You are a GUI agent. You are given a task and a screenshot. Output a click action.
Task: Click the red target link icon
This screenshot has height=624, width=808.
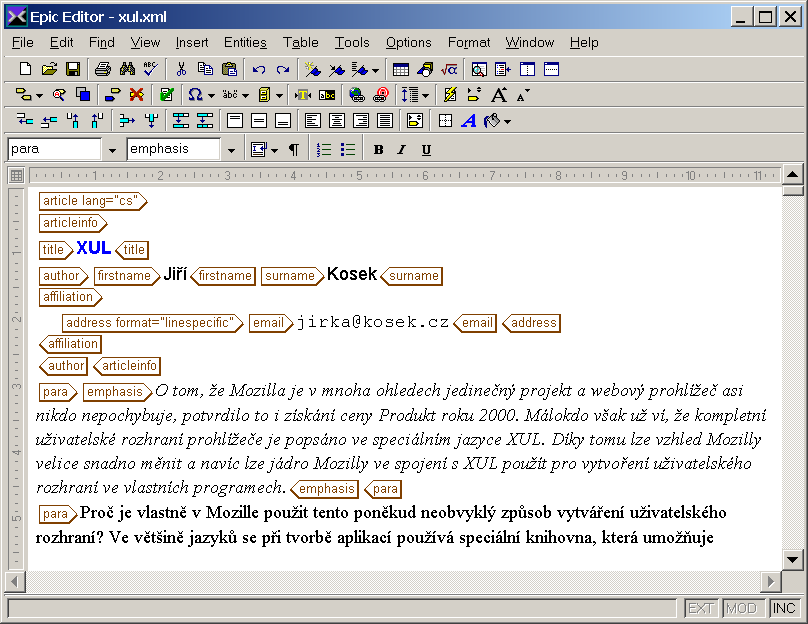(x=381, y=95)
